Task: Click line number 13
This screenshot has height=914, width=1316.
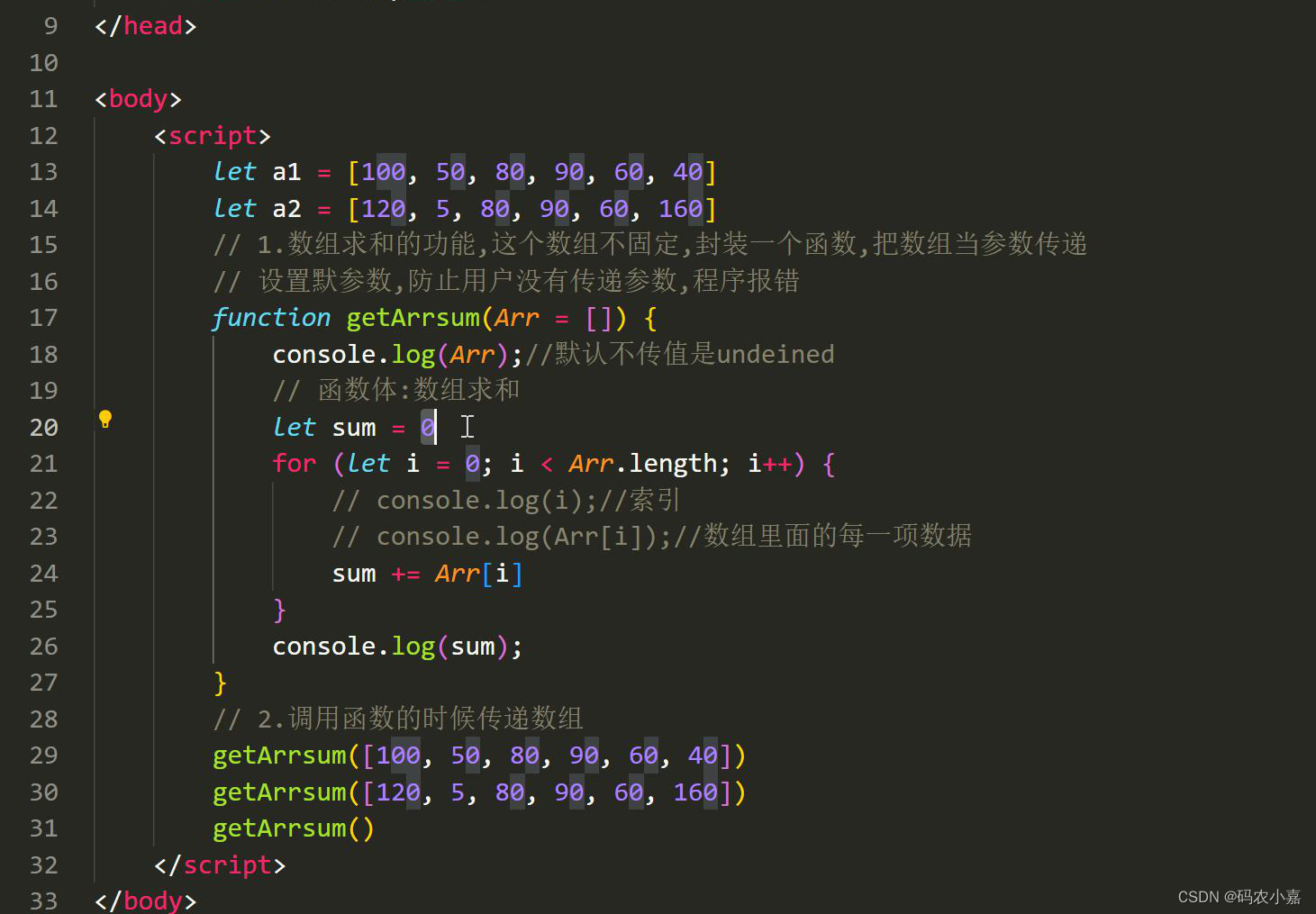Action: [x=43, y=171]
